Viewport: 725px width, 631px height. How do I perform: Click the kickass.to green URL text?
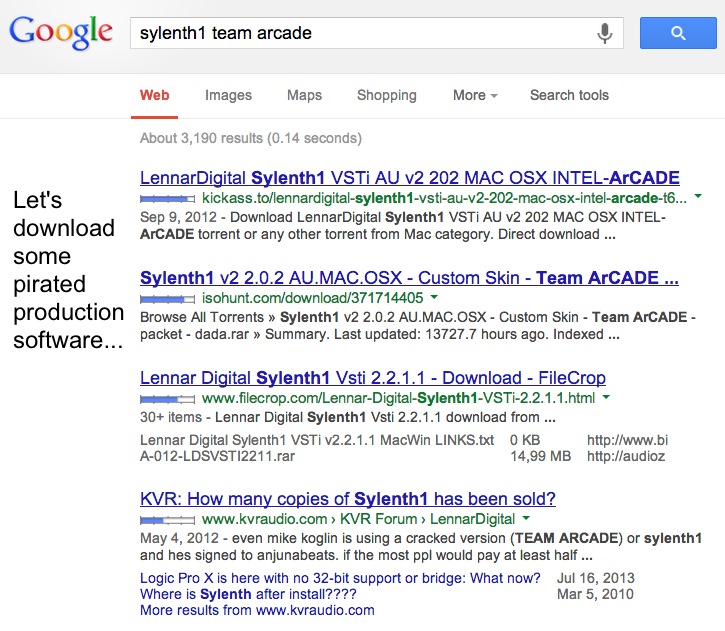[444, 198]
